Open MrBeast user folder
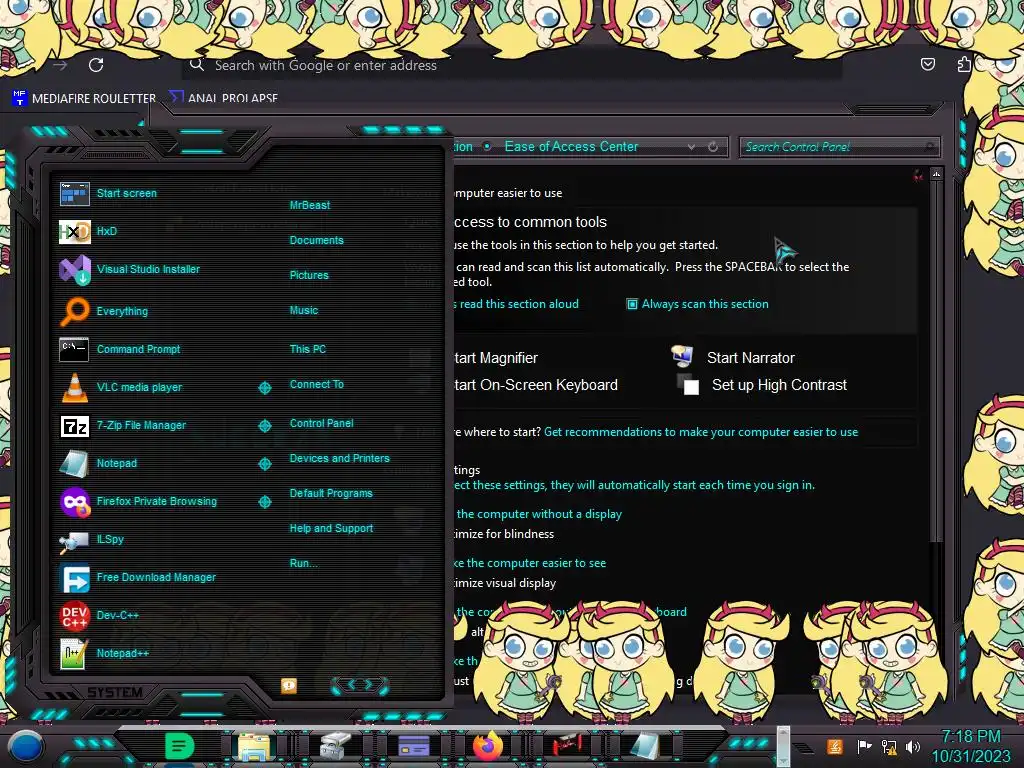 [310, 205]
